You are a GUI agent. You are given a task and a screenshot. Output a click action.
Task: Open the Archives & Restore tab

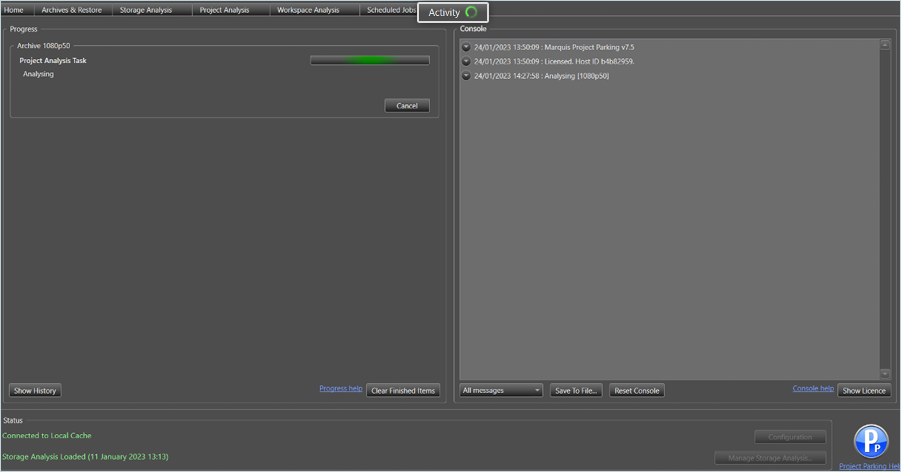click(71, 10)
